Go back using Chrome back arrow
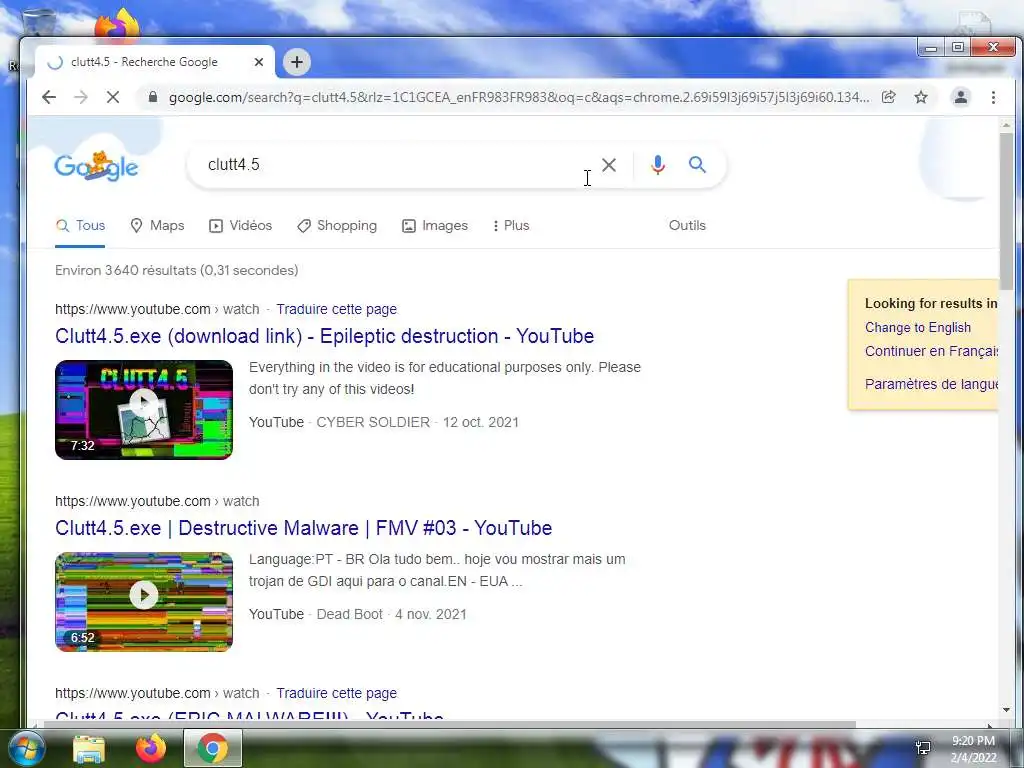 click(x=49, y=97)
